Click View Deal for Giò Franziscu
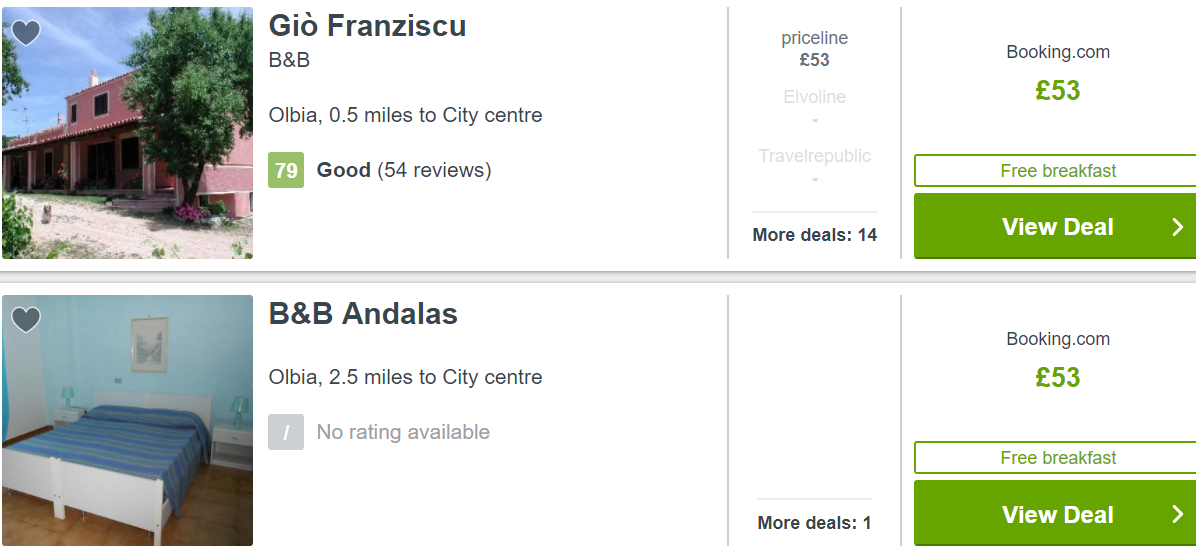Image resolution: width=1196 pixels, height=553 pixels. pos(1055,227)
